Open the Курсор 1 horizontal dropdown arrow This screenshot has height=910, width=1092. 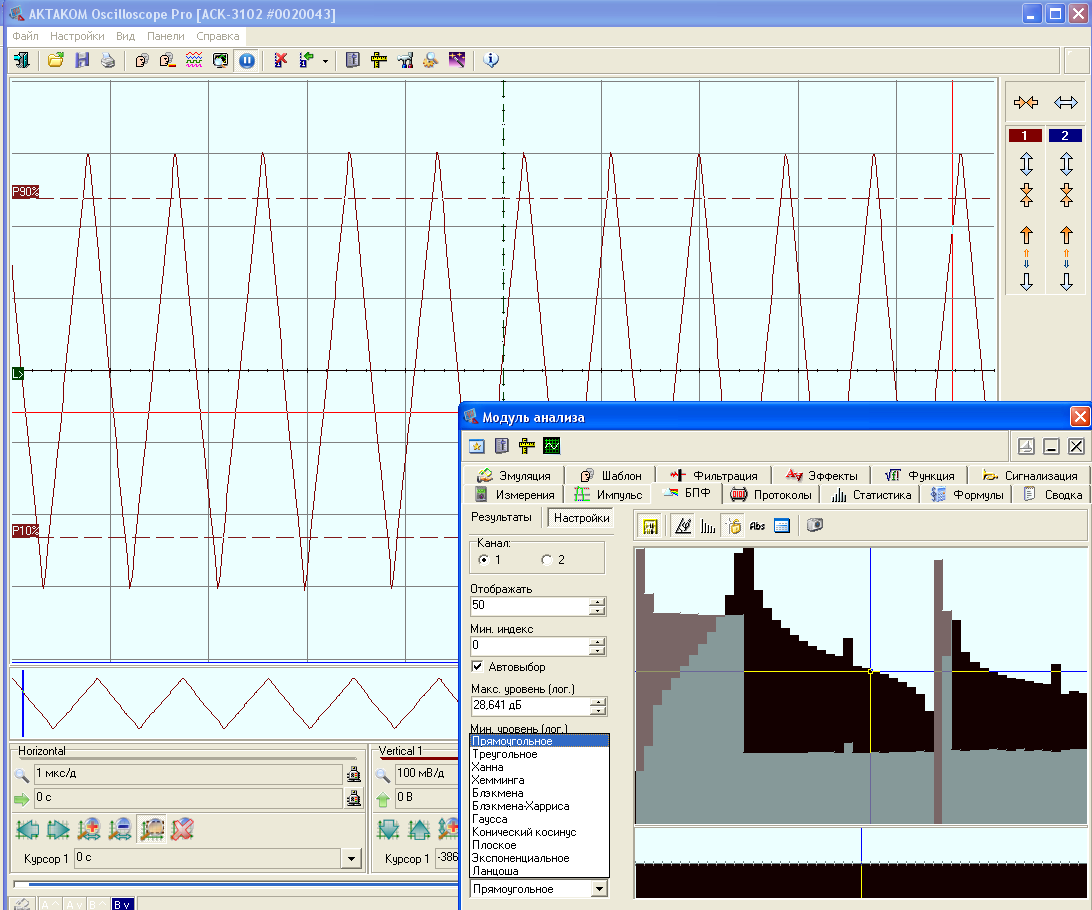coord(350,858)
